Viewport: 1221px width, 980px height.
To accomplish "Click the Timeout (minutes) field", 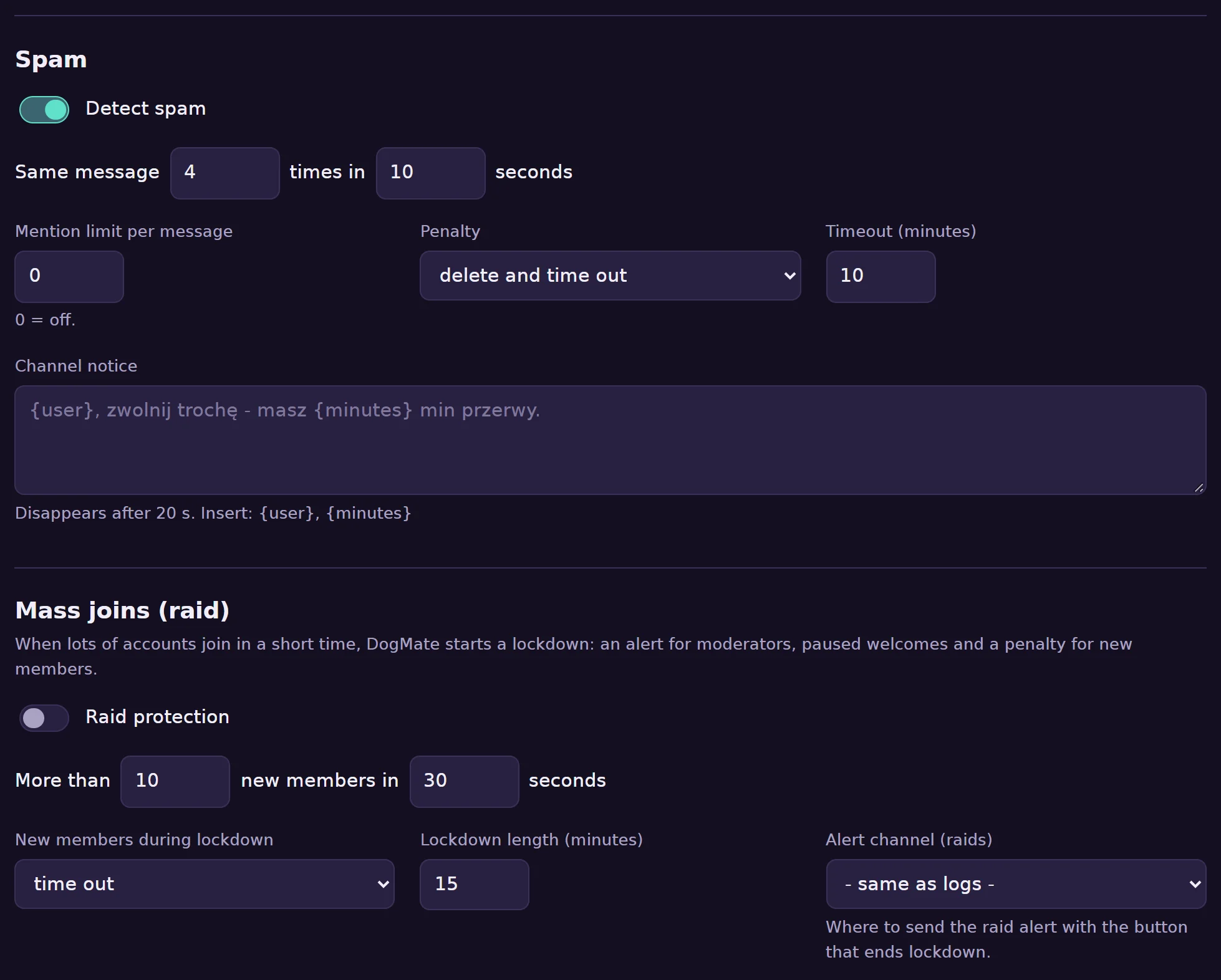I will pyautogui.click(x=881, y=277).
